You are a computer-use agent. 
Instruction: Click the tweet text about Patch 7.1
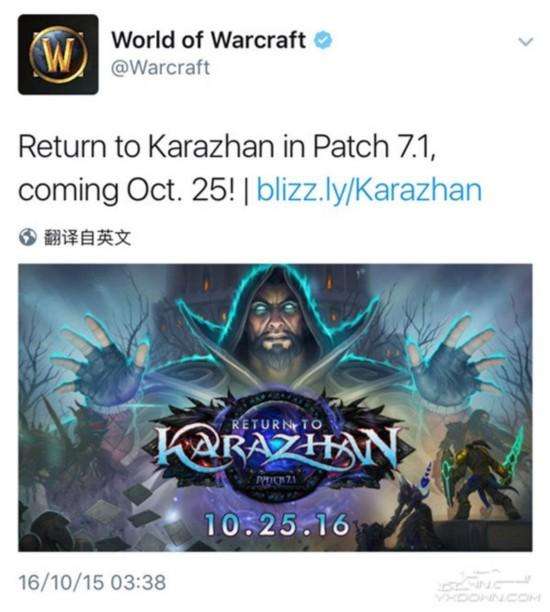(250, 168)
